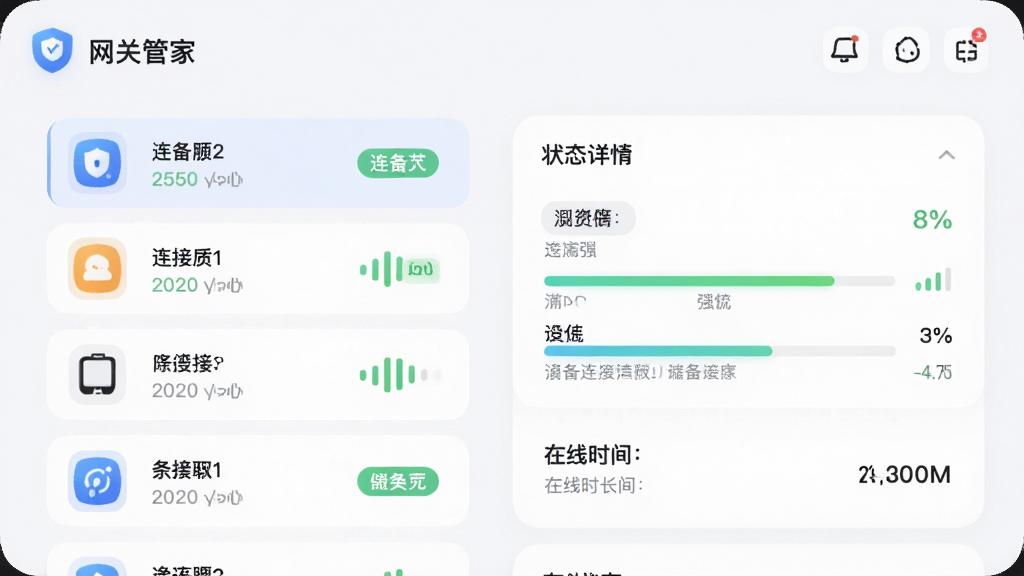Click green badge on 2020 fourth device row
This screenshot has width=1024, height=576.
point(398,482)
